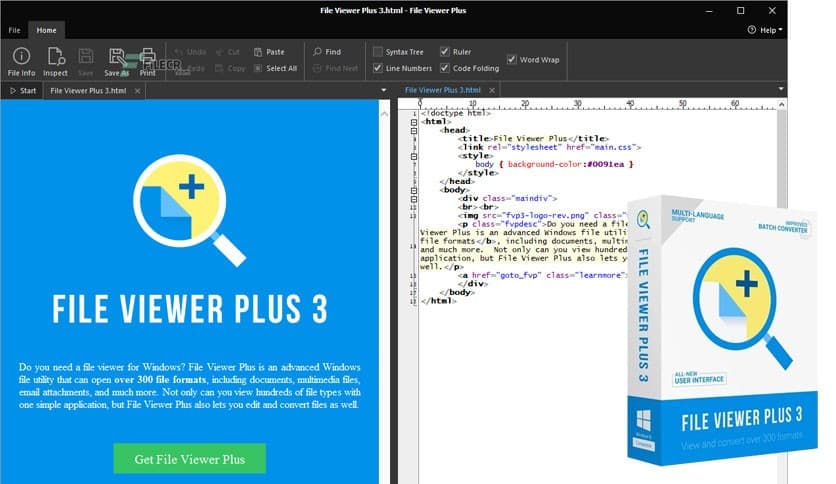Viewport: 836px width, 484px height.
Task: Click the code editor vertical scrollbar
Action: tap(783, 150)
